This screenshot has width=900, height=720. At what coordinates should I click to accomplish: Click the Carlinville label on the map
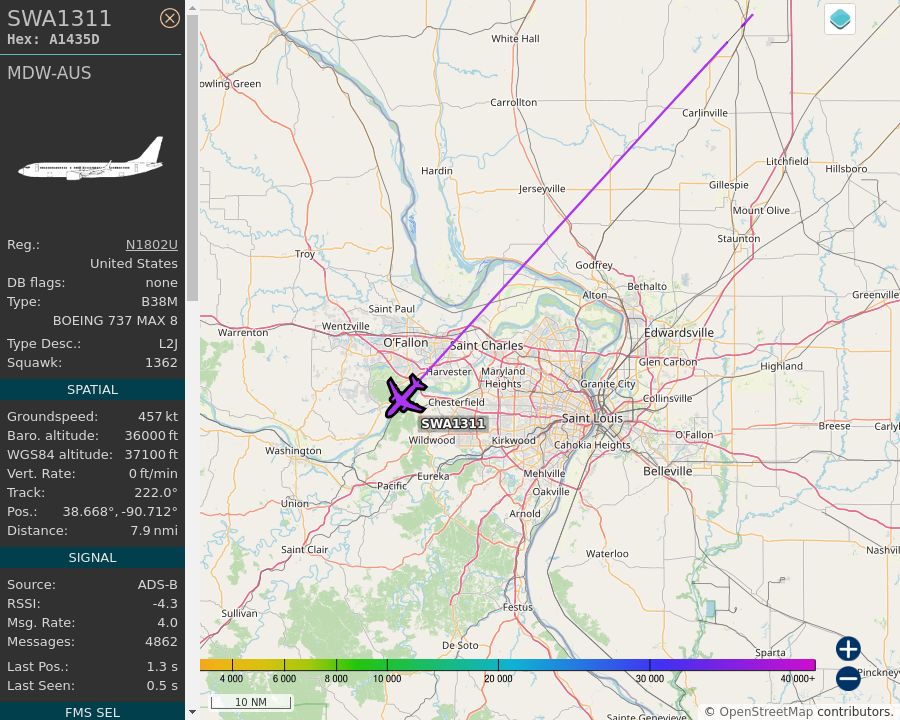[x=704, y=113]
